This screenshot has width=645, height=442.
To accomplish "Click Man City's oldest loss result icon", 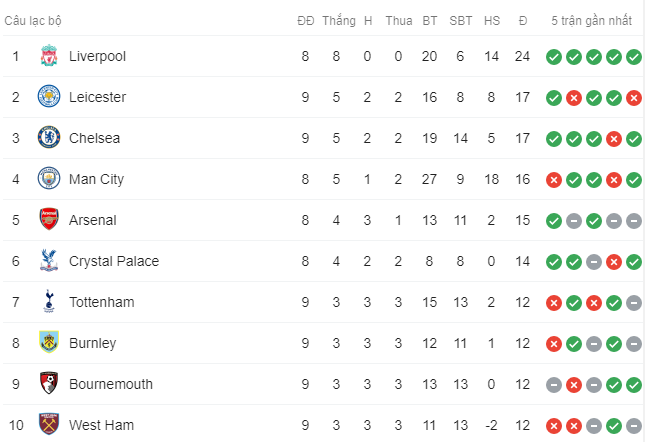I will pyautogui.click(x=554, y=180).
